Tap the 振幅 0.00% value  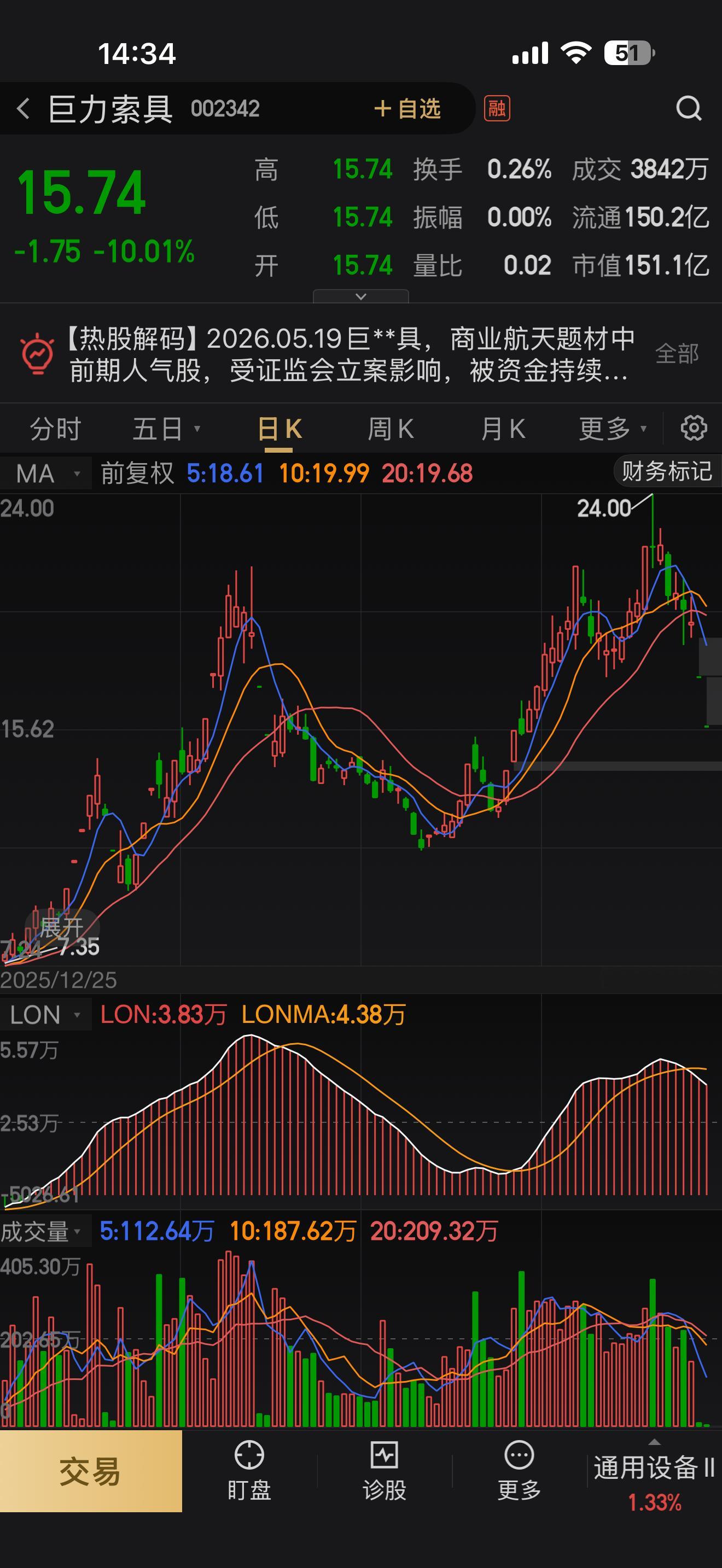coord(519,217)
